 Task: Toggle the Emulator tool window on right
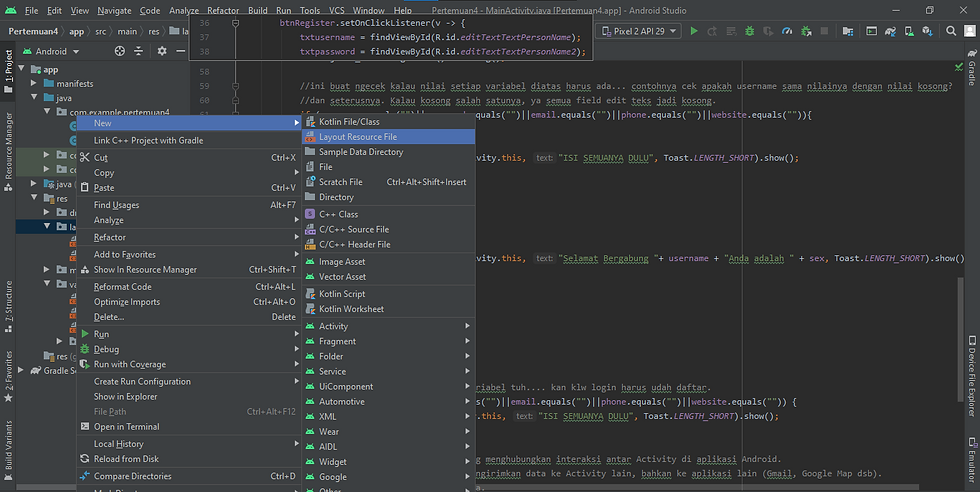(x=972, y=458)
